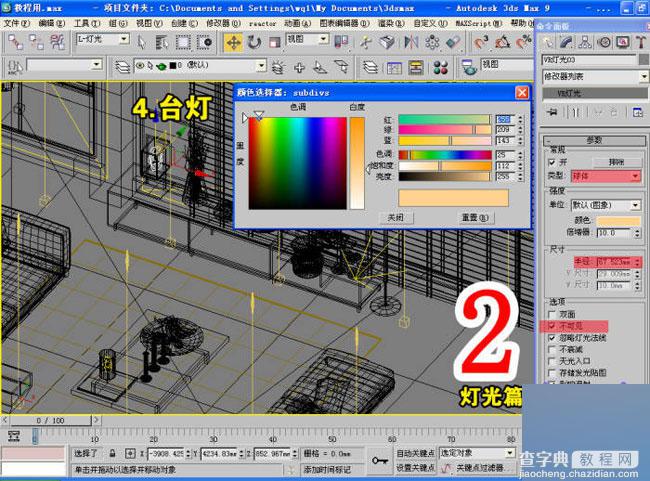Open the 选定对象 key target dropdown
The image size is (650, 481).
[x=477, y=453]
